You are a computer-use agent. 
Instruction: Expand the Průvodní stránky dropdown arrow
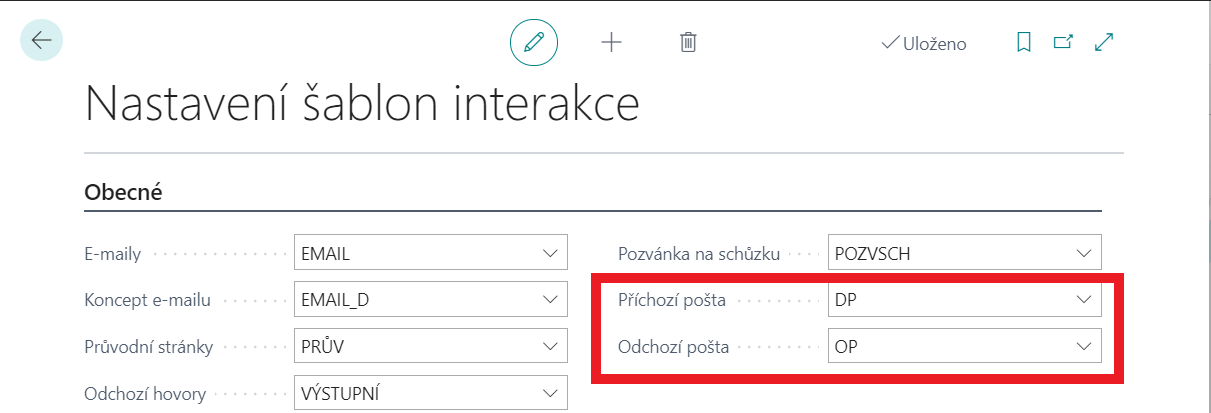pos(550,346)
